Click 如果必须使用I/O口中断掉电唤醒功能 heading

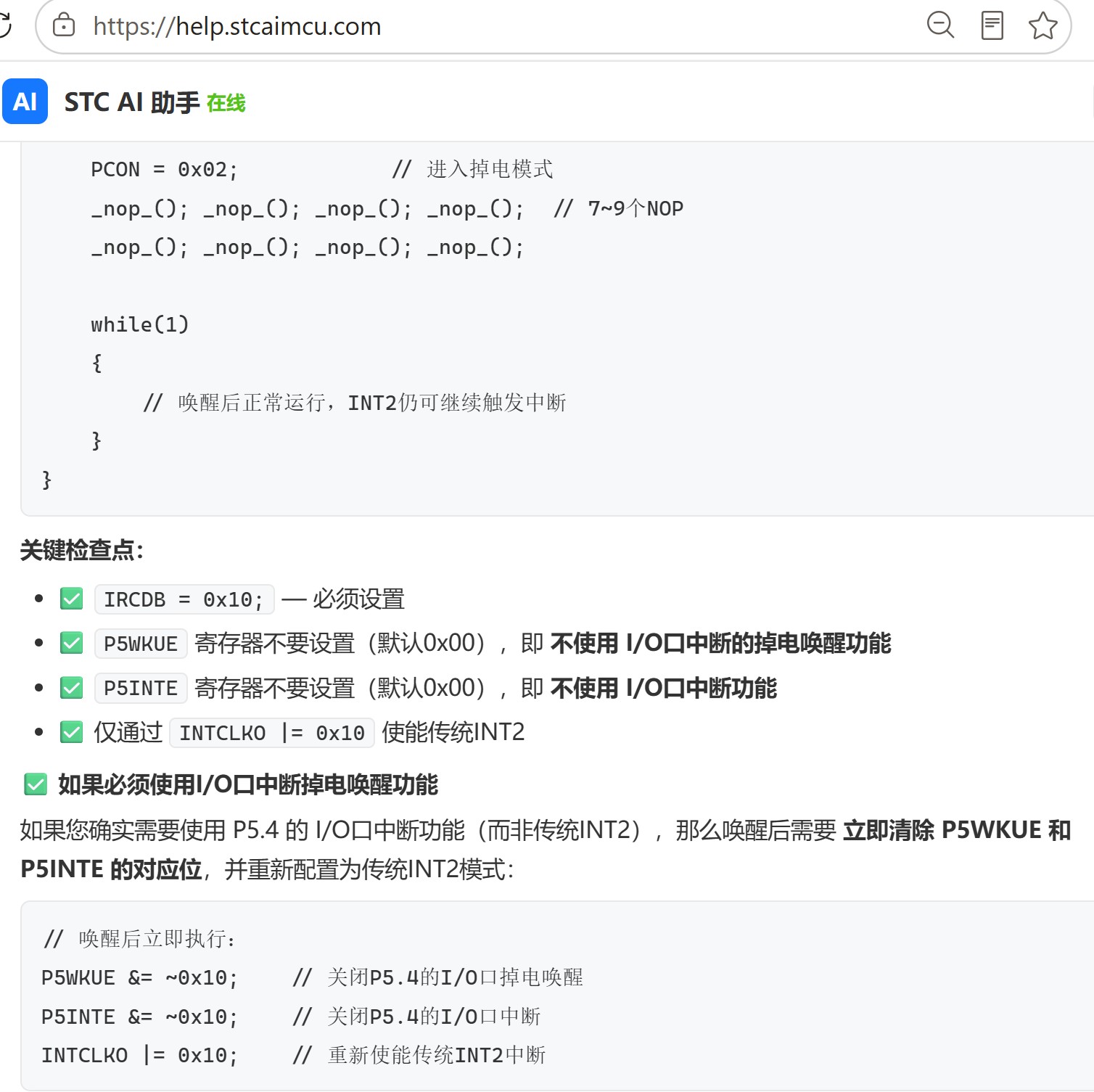click(248, 785)
